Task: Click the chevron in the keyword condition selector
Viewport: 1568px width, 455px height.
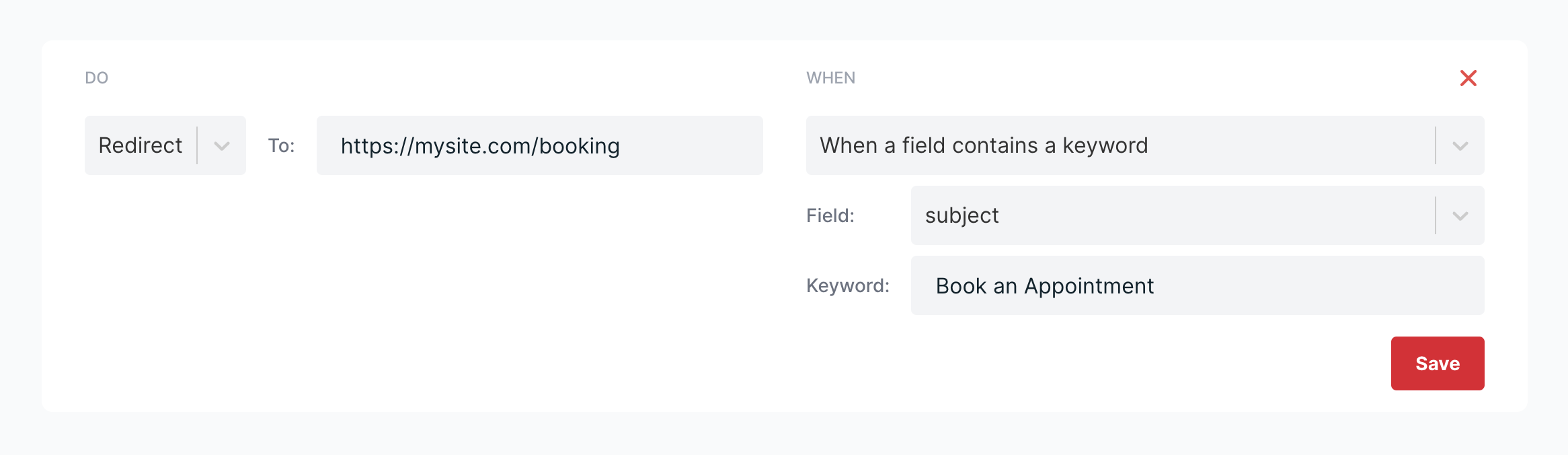Action: coord(1460,146)
